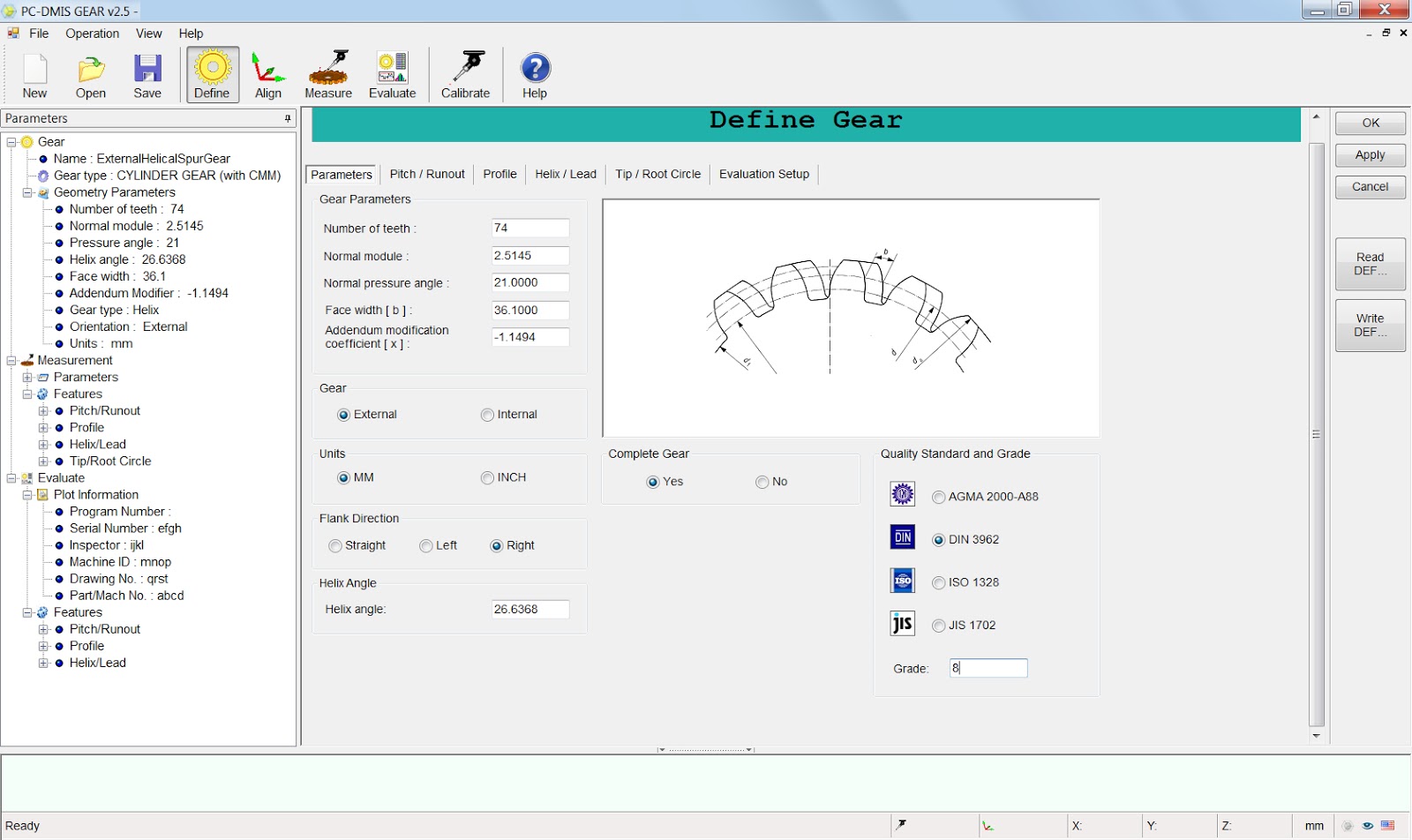Collapse the Geometry Parameters tree node
The width and height of the screenshot is (1412, 840).
click(x=27, y=192)
